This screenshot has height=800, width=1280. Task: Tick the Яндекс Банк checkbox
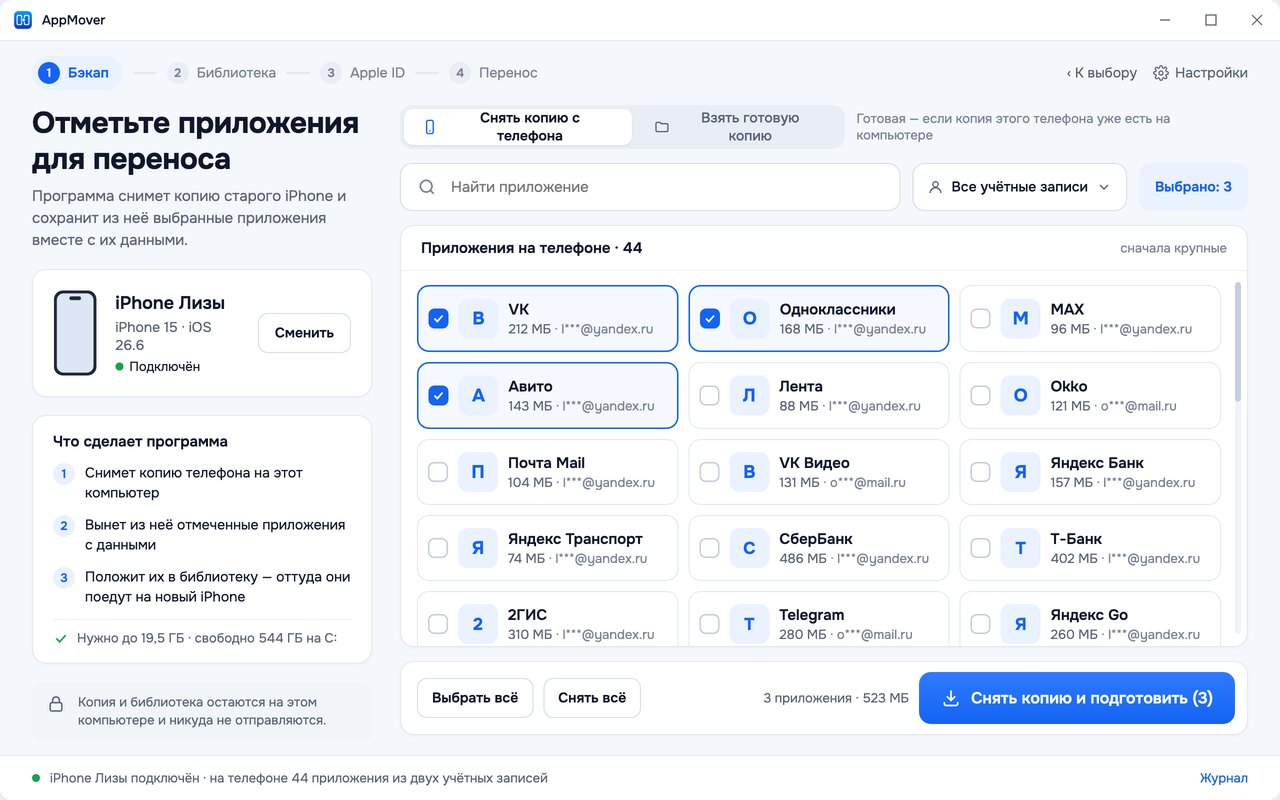click(980, 472)
